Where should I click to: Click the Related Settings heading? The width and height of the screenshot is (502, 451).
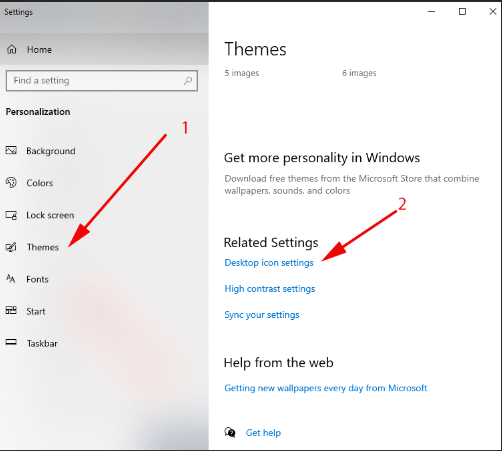pos(271,243)
